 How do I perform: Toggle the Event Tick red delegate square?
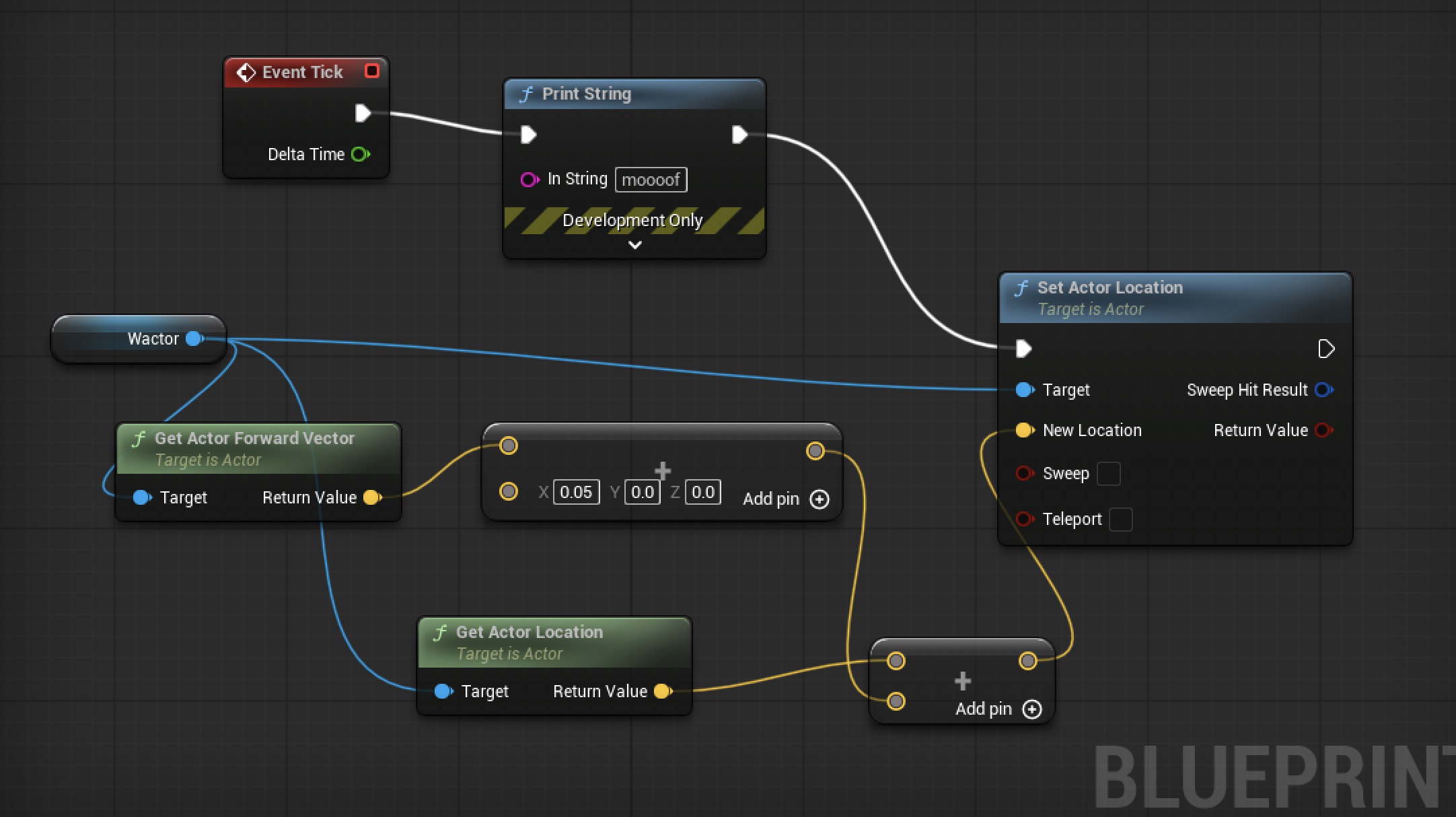[x=371, y=71]
